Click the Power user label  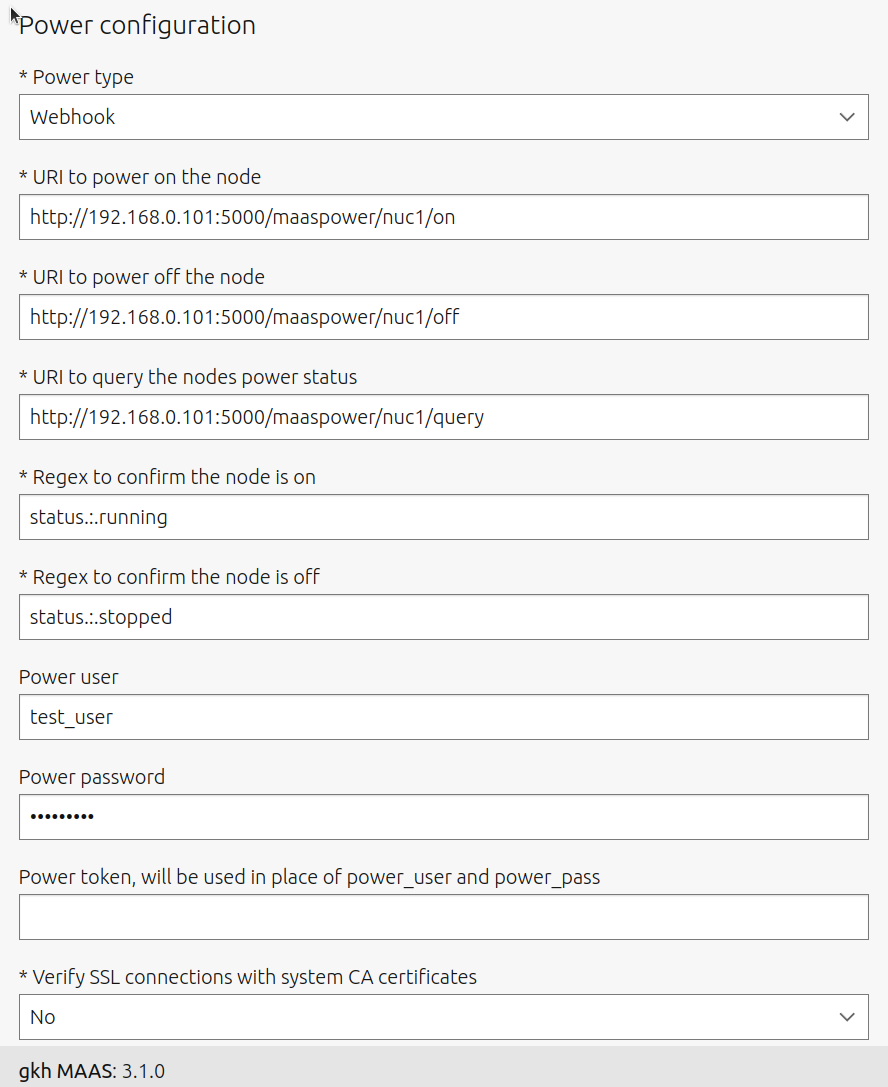click(68, 677)
